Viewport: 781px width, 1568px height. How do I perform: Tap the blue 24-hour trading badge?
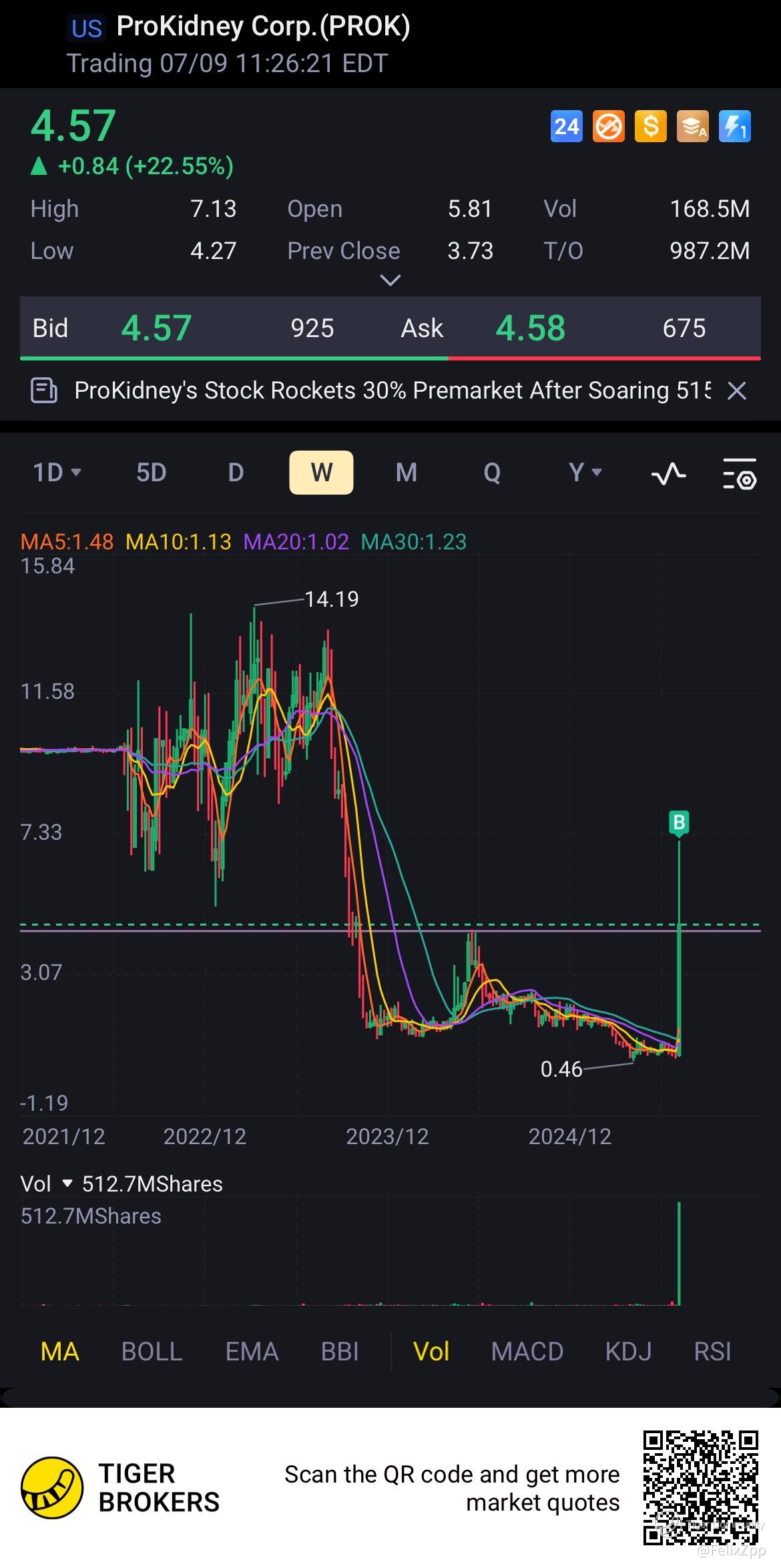(566, 126)
